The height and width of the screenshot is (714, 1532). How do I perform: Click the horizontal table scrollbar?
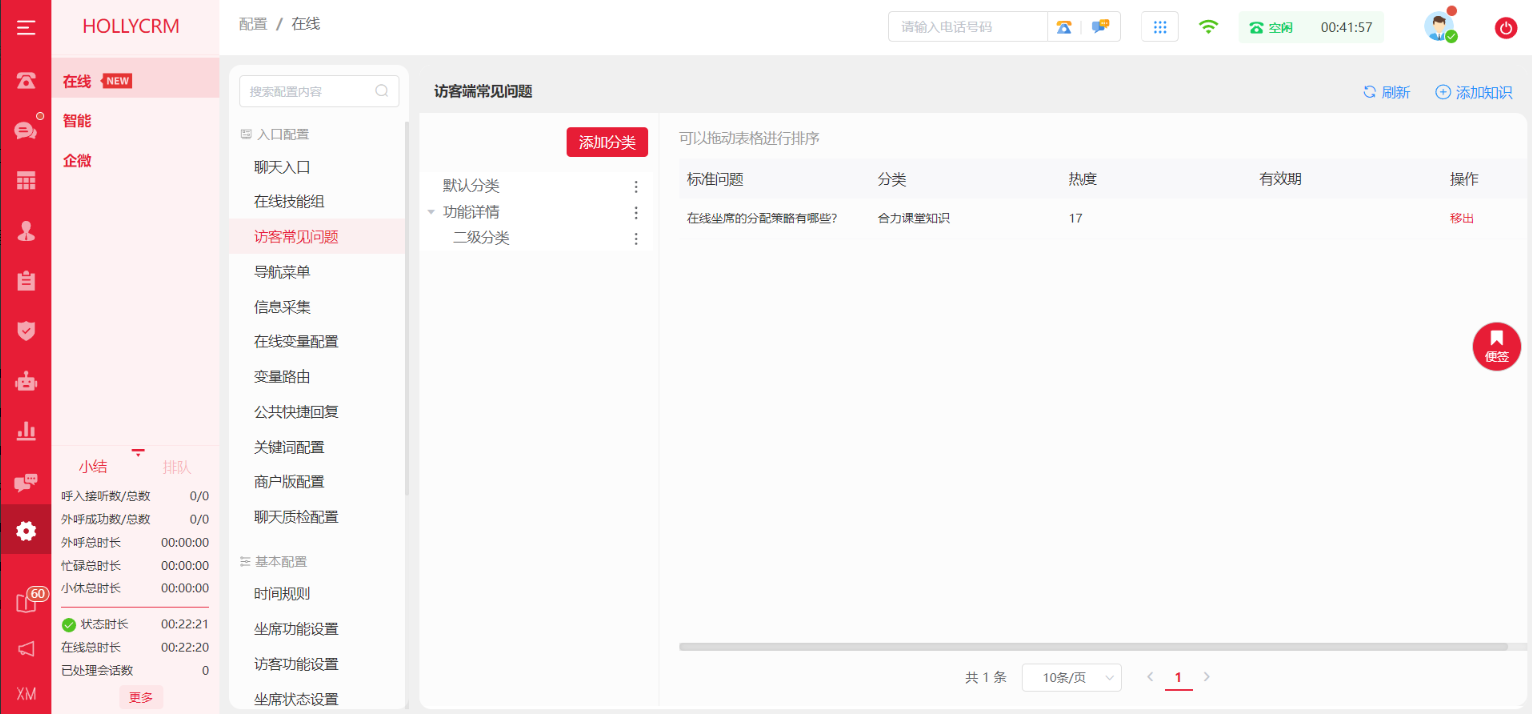tap(1093, 647)
